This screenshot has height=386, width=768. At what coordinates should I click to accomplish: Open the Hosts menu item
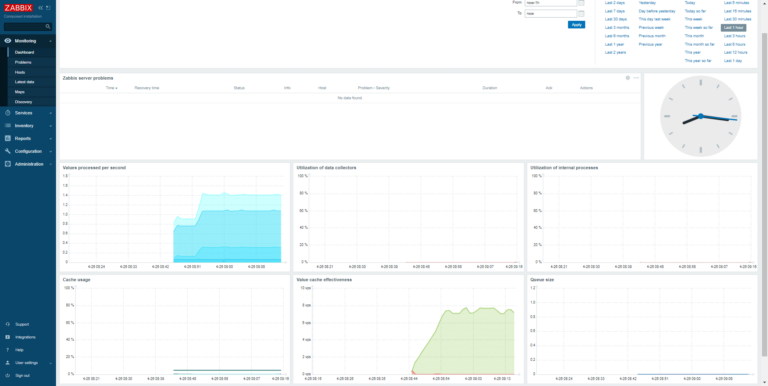tap(20, 72)
